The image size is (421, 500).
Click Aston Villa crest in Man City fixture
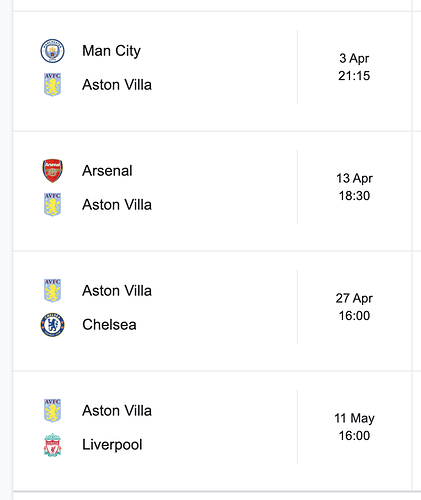pyautogui.click(x=52, y=85)
